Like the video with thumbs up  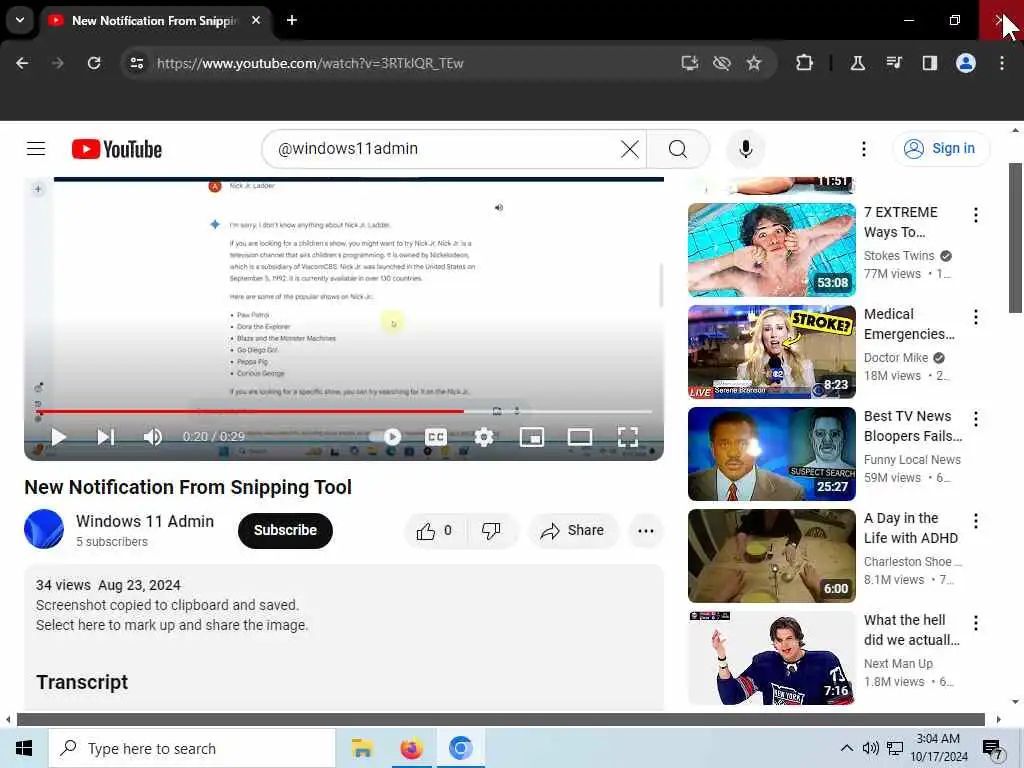(435, 530)
